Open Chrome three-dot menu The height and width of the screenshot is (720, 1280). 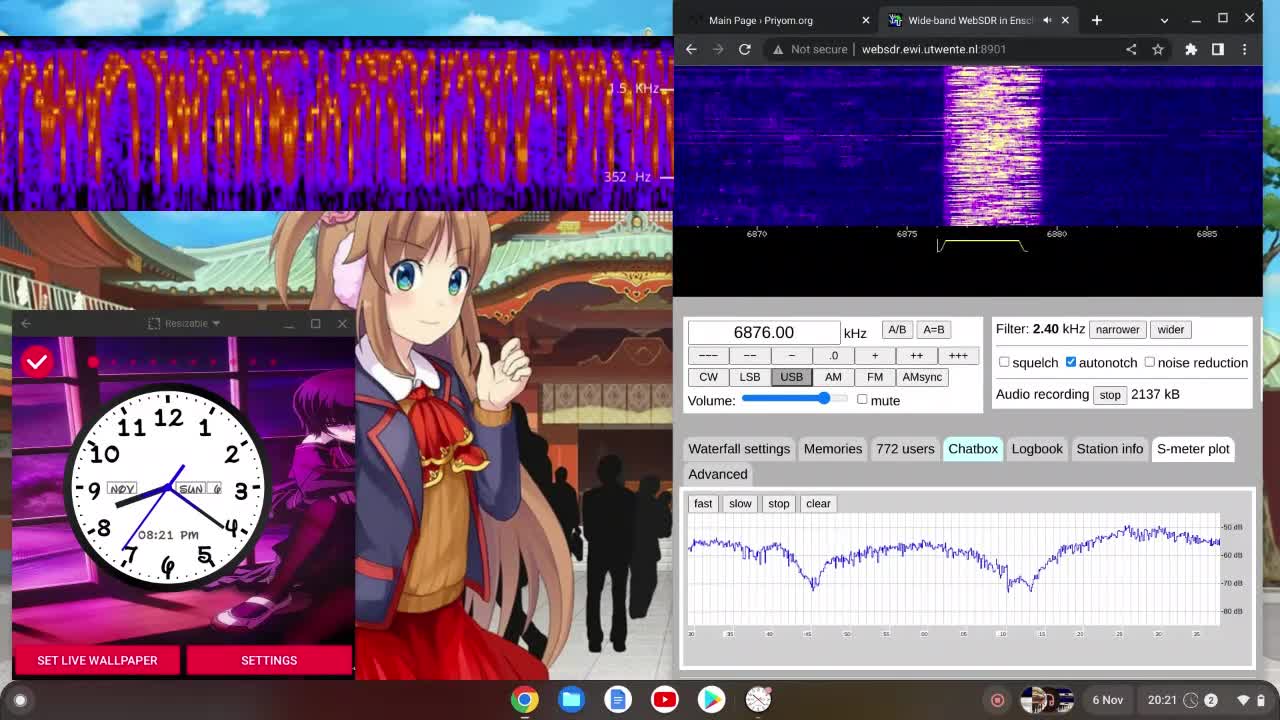(1245, 49)
